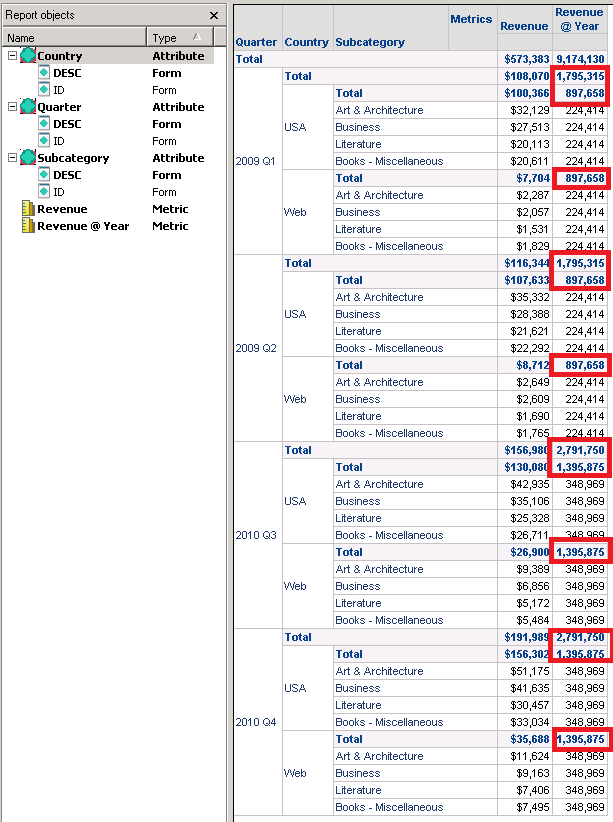Viewport: 613px width, 822px height.
Task: Click the Subcategory column header in grid
Action: pos(370,42)
